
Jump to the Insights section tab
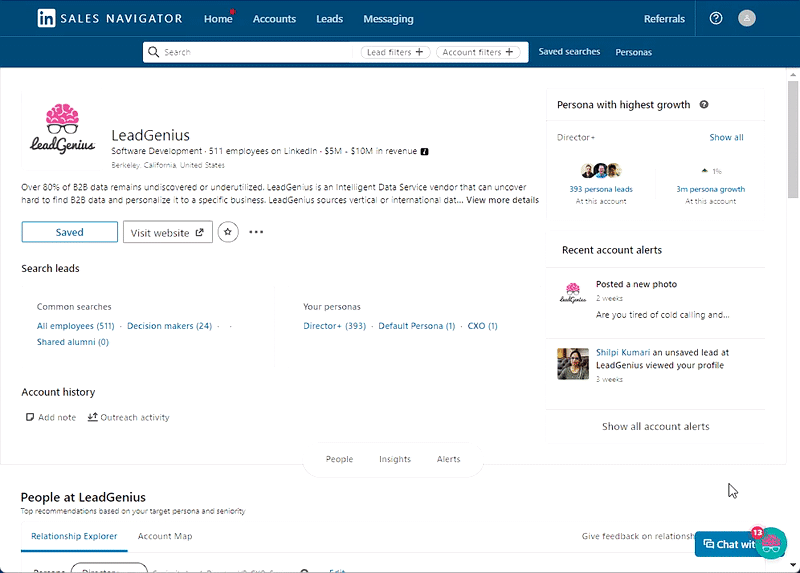(x=395, y=459)
